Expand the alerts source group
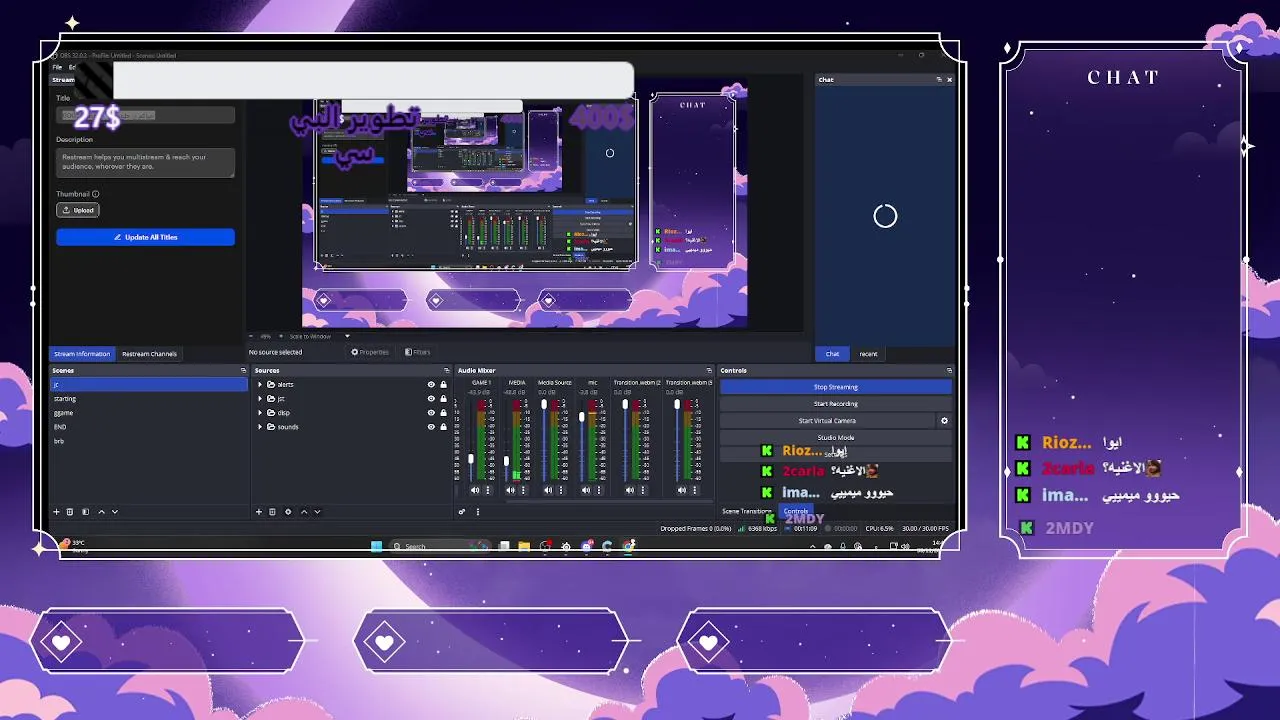This screenshot has height=720, width=1280. [x=260, y=385]
